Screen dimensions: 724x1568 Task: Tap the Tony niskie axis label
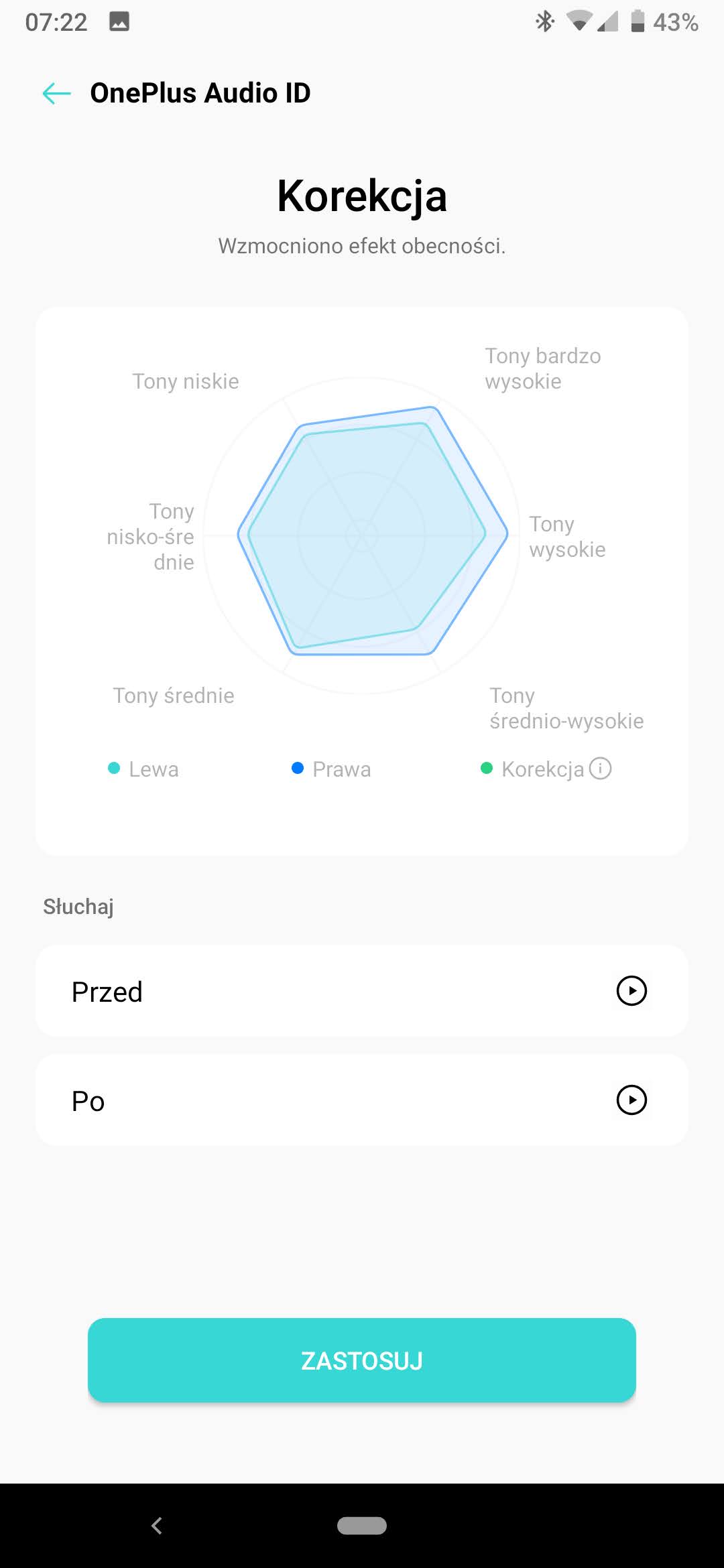coord(186,381)
